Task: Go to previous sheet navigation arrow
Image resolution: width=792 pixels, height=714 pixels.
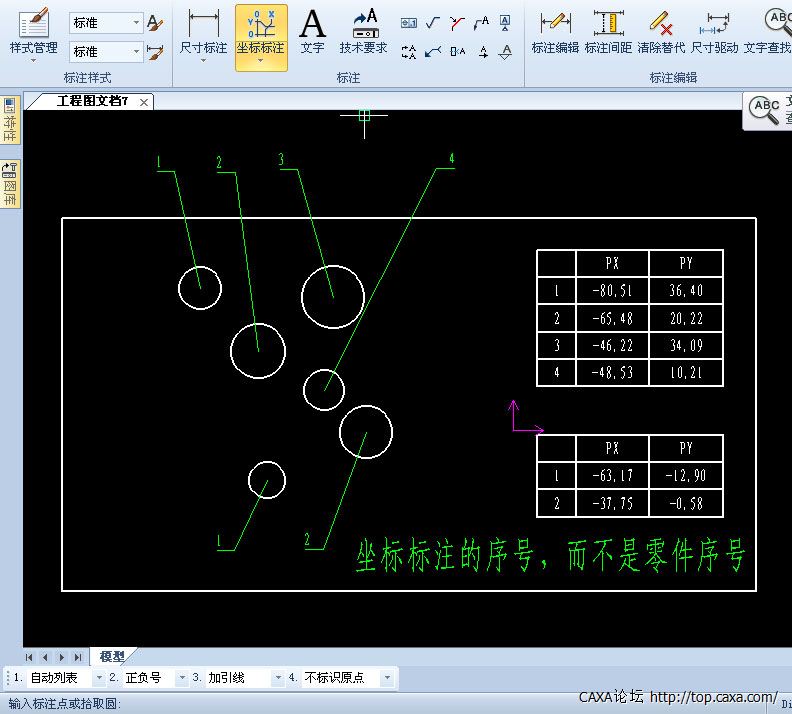Action: [45, 657]
